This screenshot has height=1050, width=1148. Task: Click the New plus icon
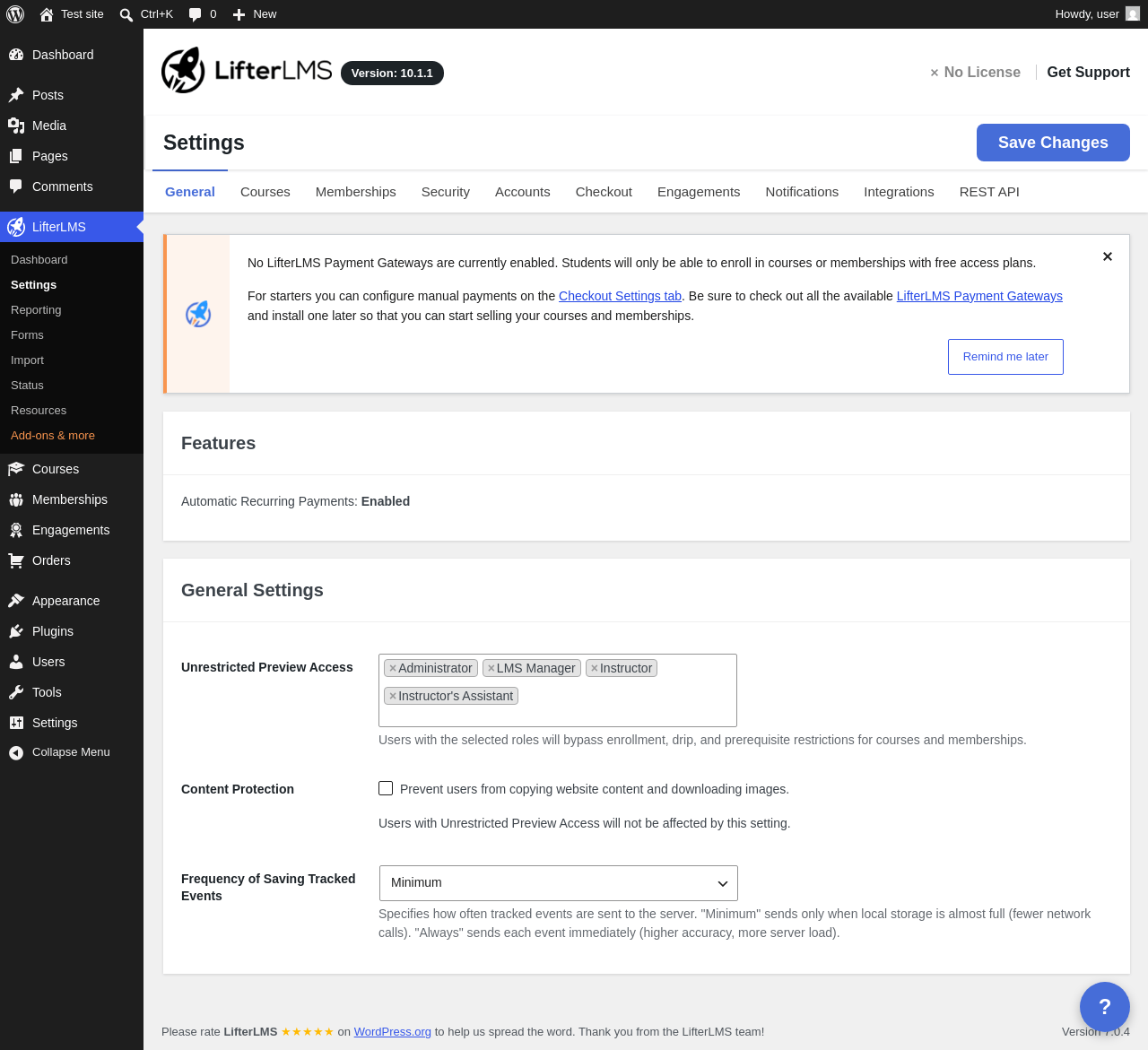pyautogui.click(x=239, y=14)
